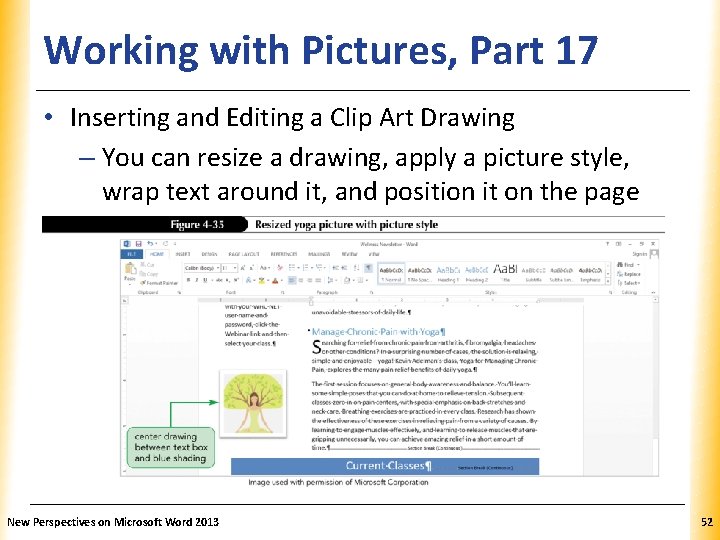Click the Sort icon
The height and width of the screenshot is (540, 720).
coord(356,268)
